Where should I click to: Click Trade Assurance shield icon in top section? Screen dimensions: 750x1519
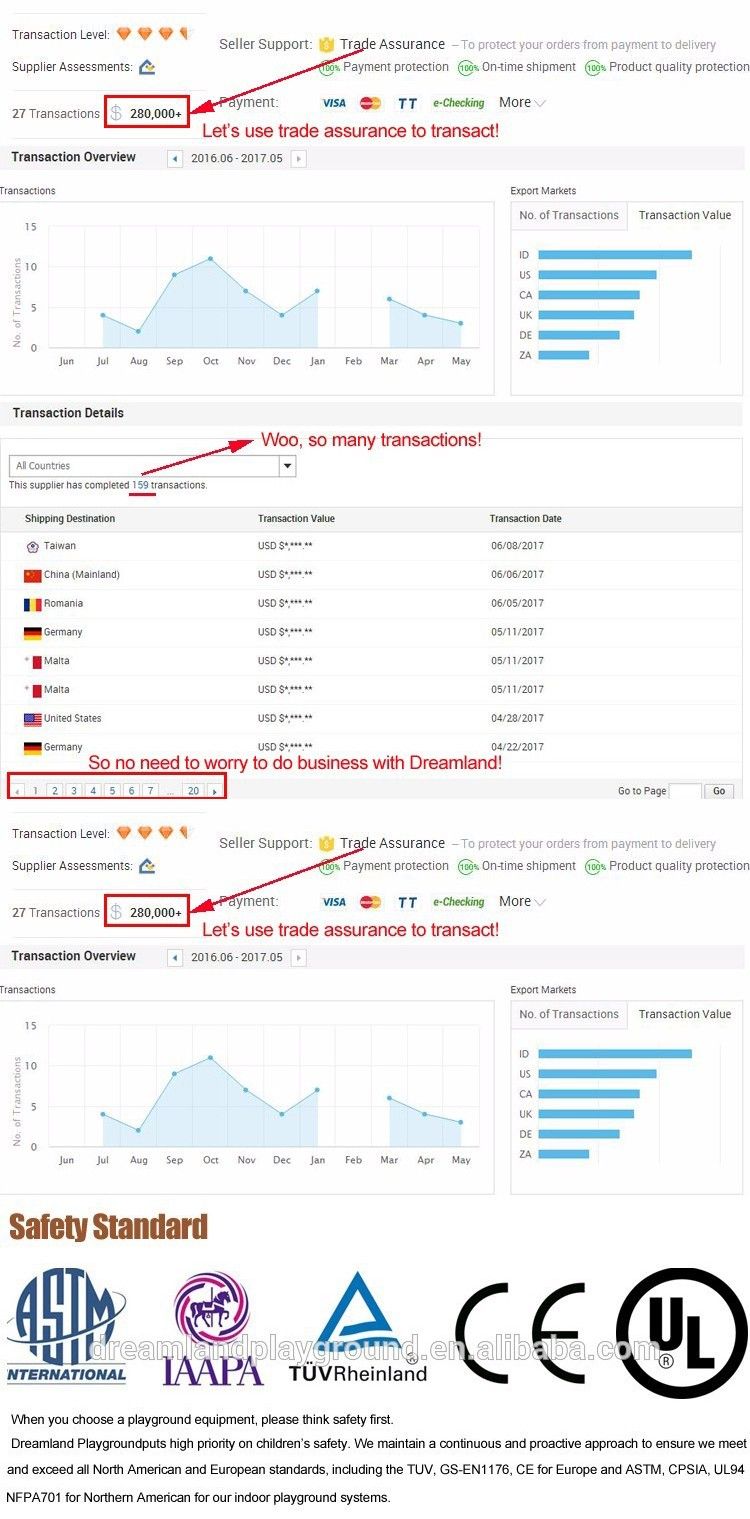(326, 45)
